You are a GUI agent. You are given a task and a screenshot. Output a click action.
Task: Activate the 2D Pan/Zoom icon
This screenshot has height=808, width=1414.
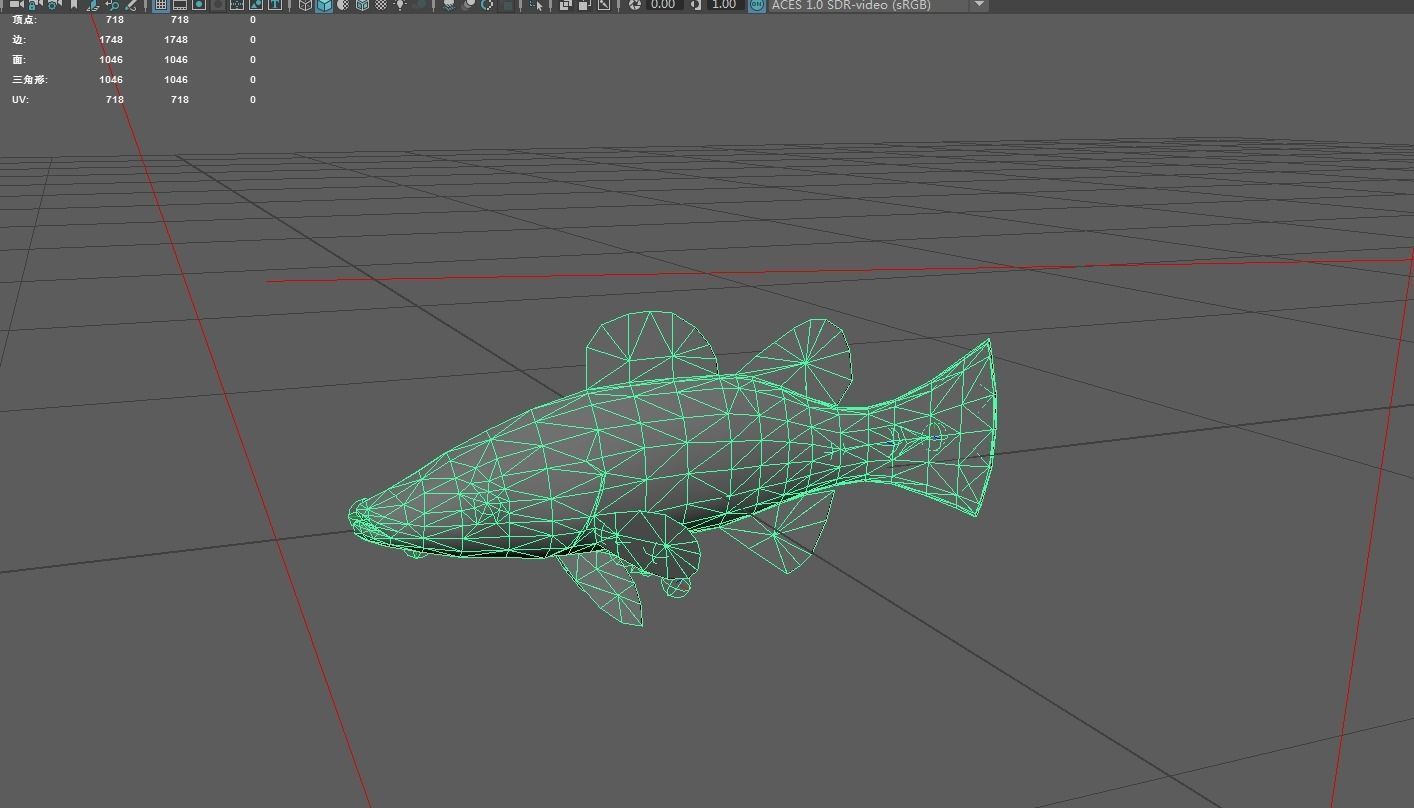pos(112,5)
